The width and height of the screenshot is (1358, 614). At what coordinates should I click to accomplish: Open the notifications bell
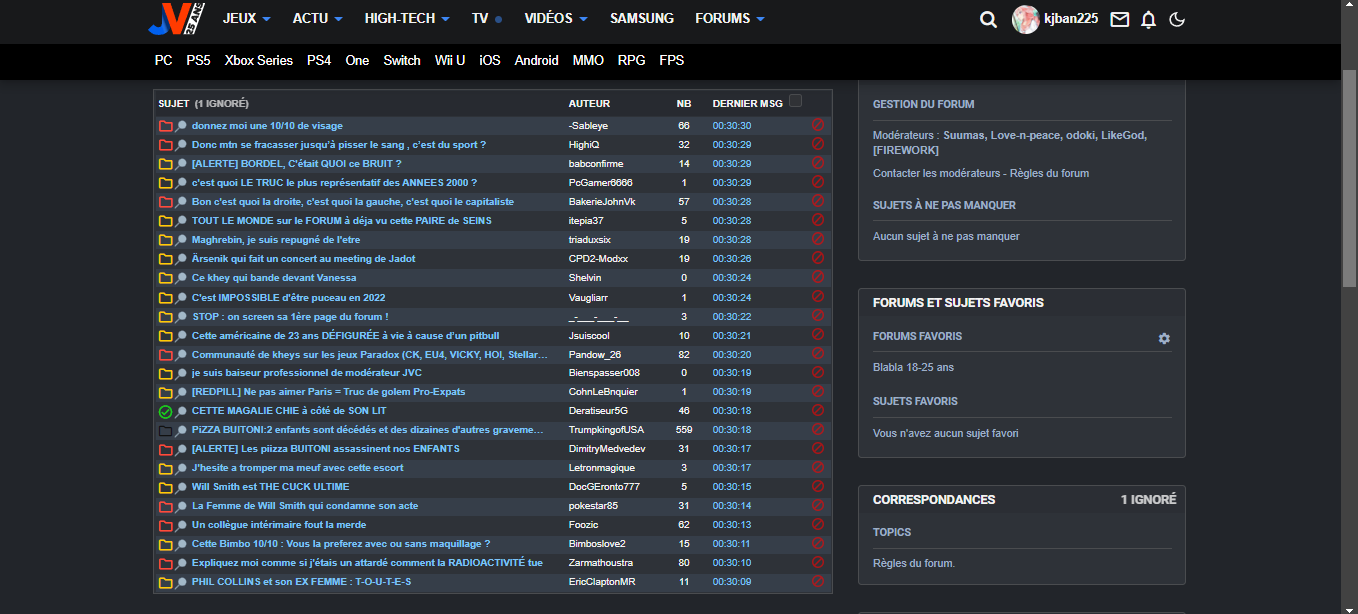(1148, 19)
